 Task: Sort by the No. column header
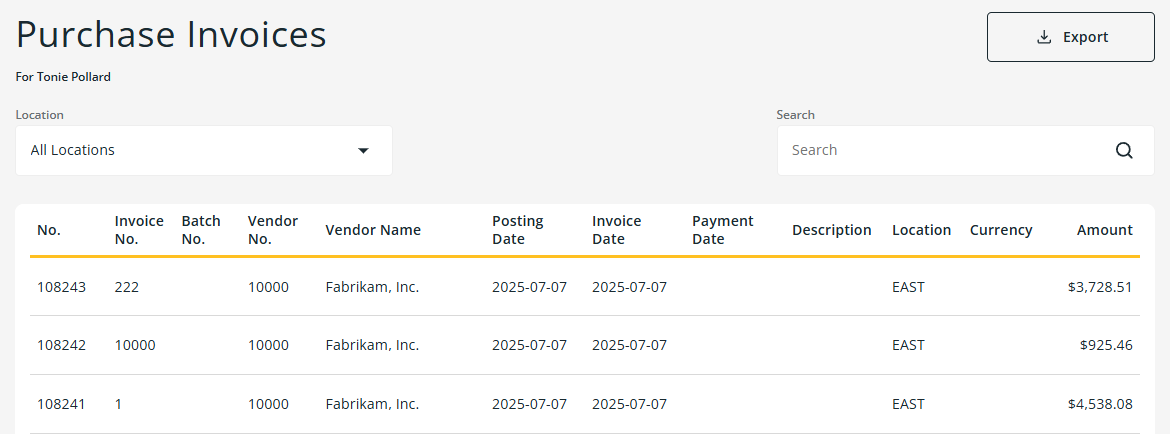click(49, 230)
